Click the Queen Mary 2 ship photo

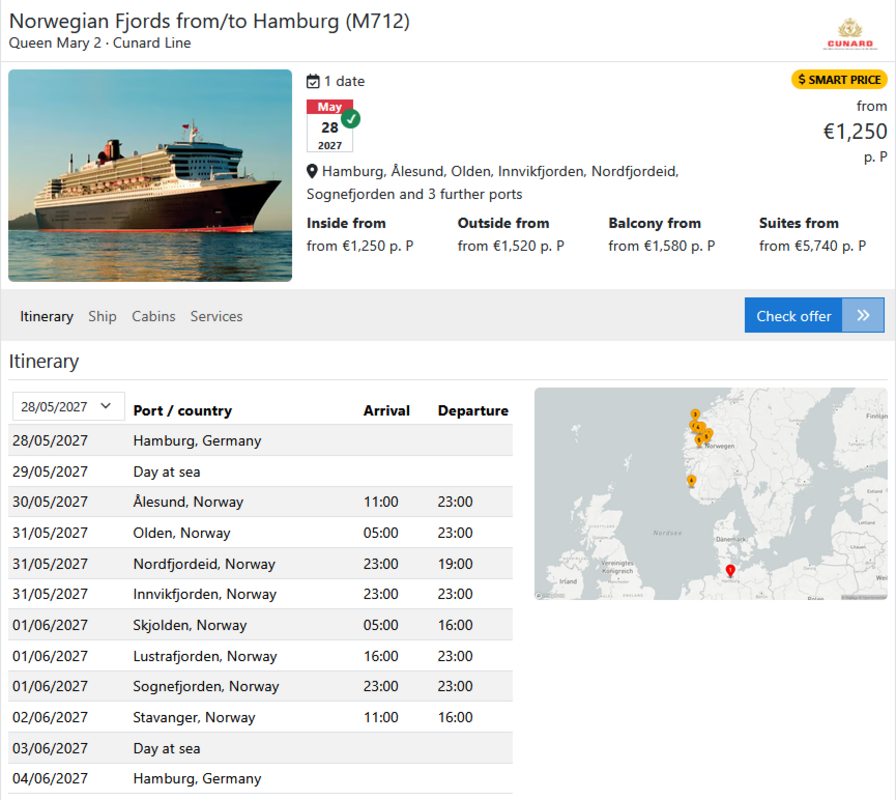tap(150, 175)
